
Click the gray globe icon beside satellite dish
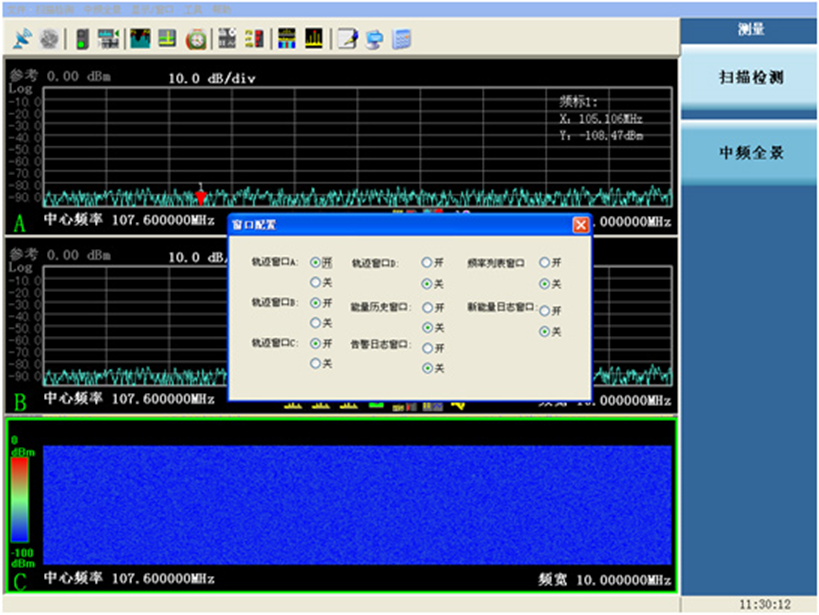click(48, 39)
